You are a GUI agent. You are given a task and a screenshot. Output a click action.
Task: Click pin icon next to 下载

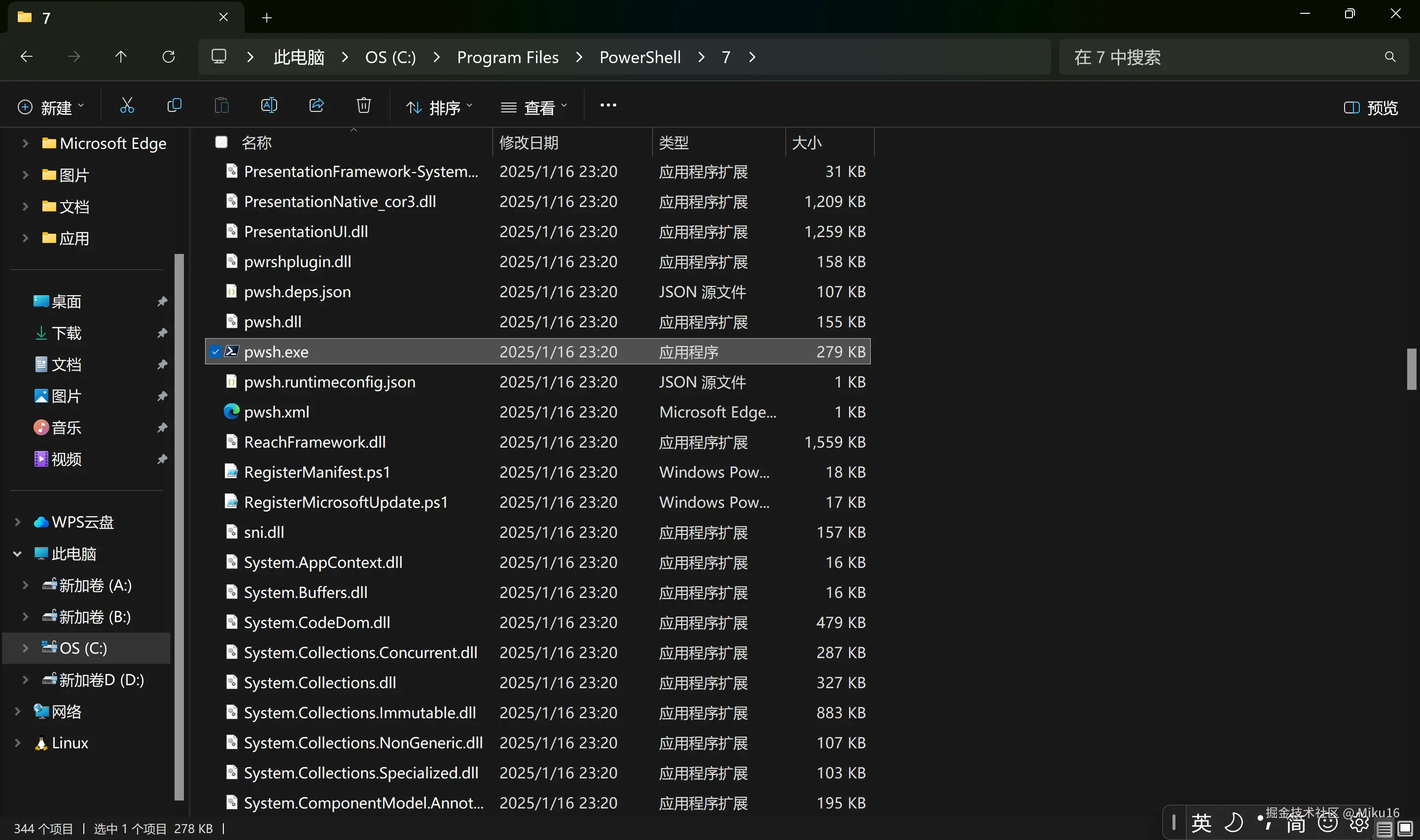162,333
